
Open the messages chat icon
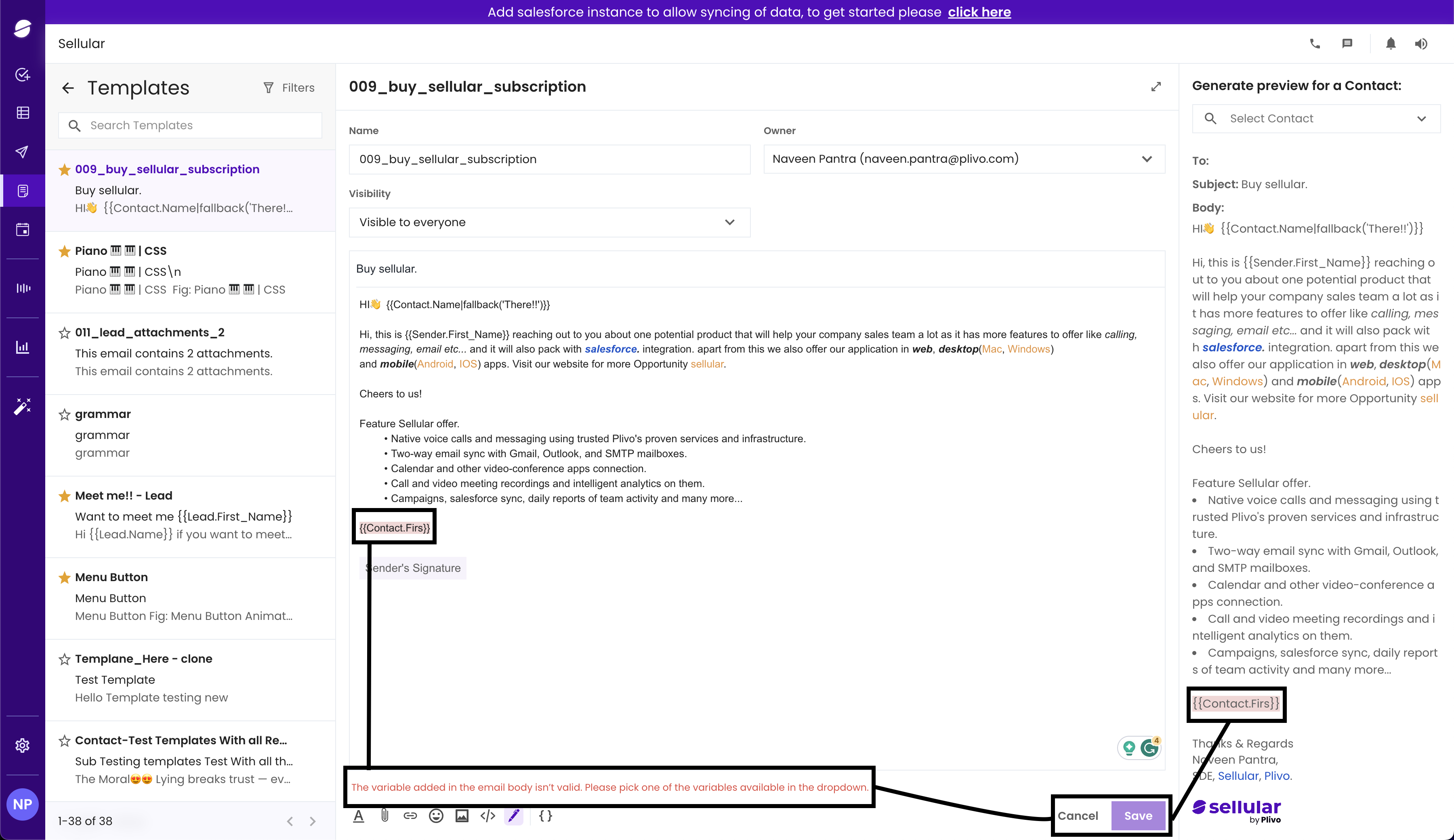pyautogui.click(x=1347, y=43)
